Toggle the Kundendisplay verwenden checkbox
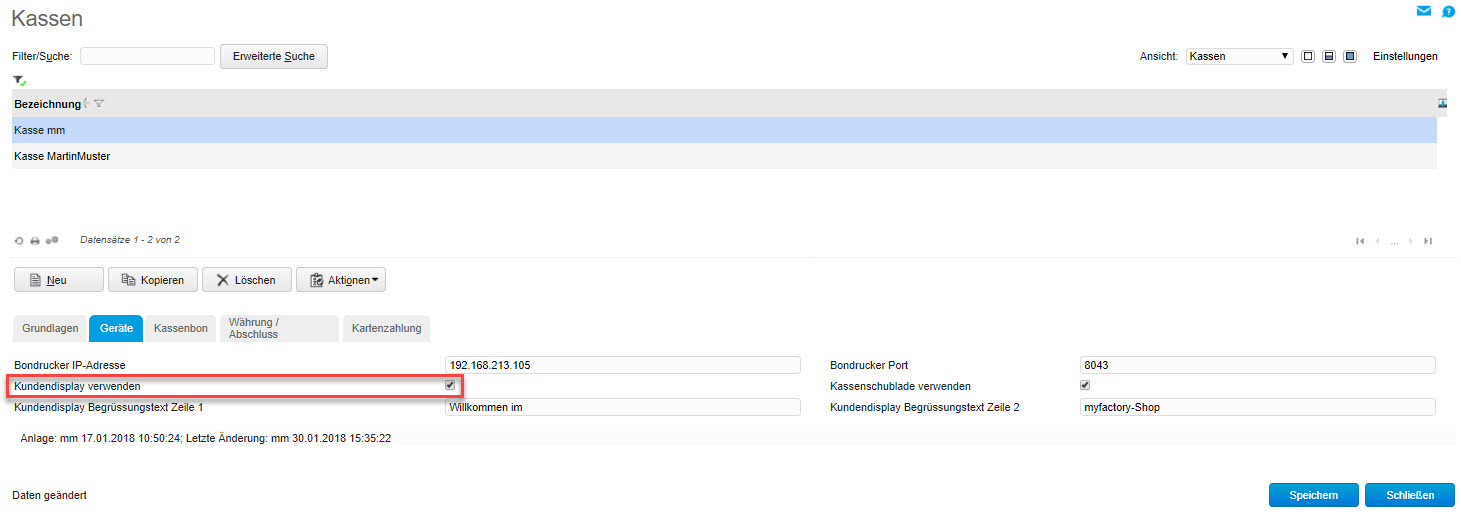Image resolution: width=1461 pixels, height=515 pixels. [451, 385]
